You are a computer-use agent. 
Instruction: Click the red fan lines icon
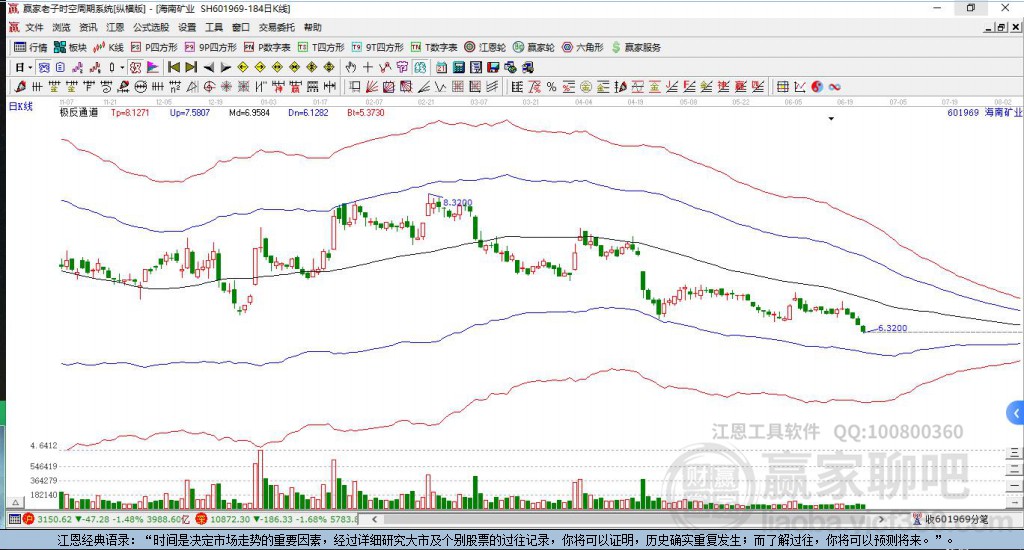coord(372,87)
